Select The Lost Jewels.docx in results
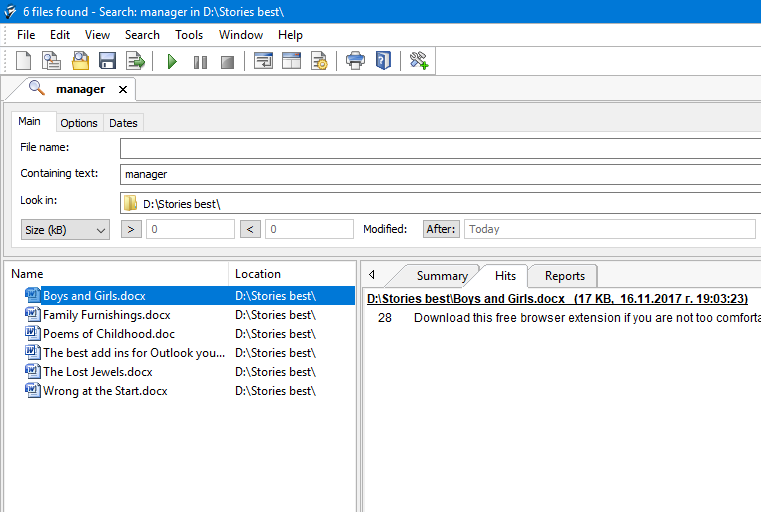761x512 pixels. (98, 372)
